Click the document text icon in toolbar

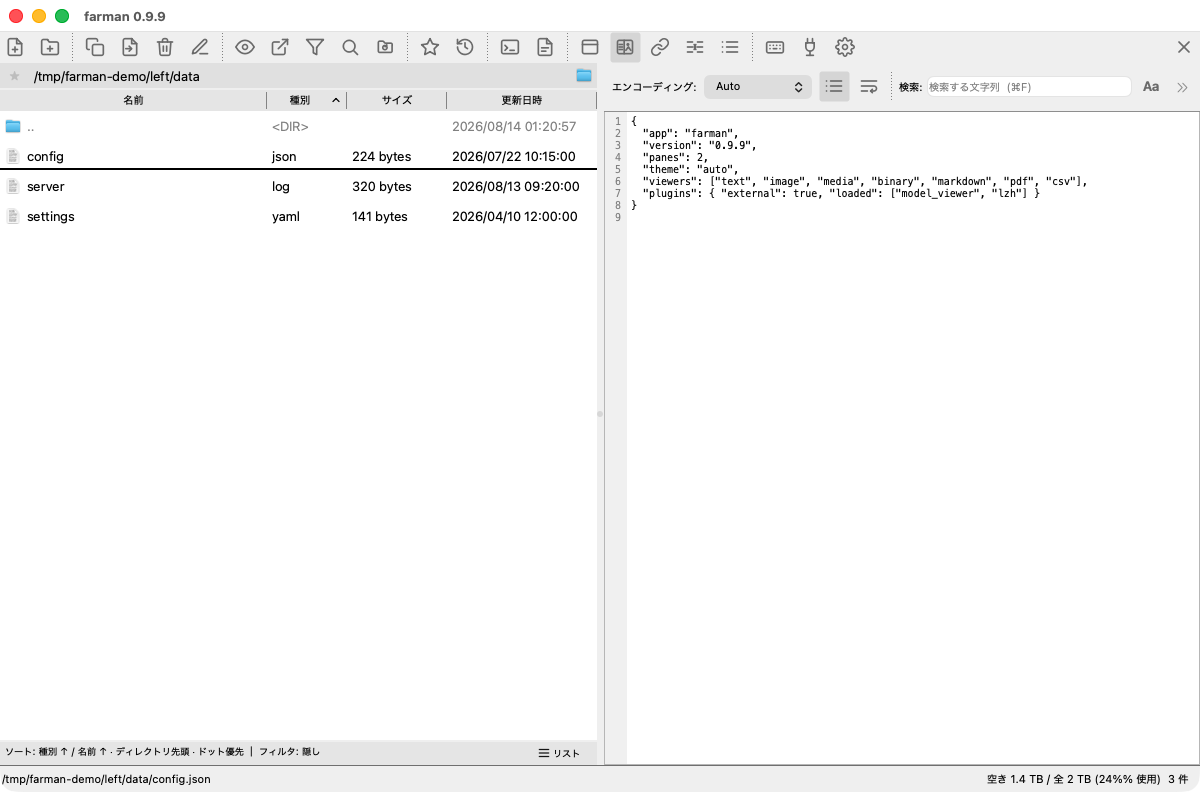point(545,47)
